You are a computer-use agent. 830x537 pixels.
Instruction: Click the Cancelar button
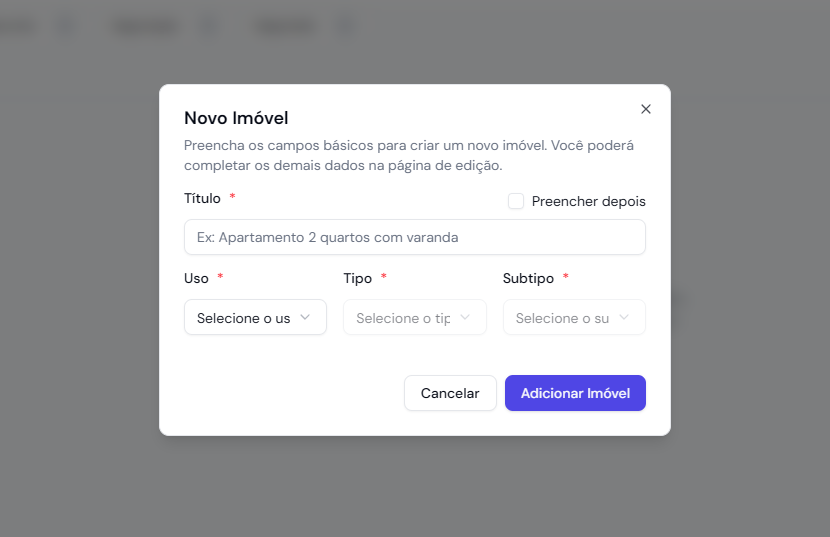[450, 393]
